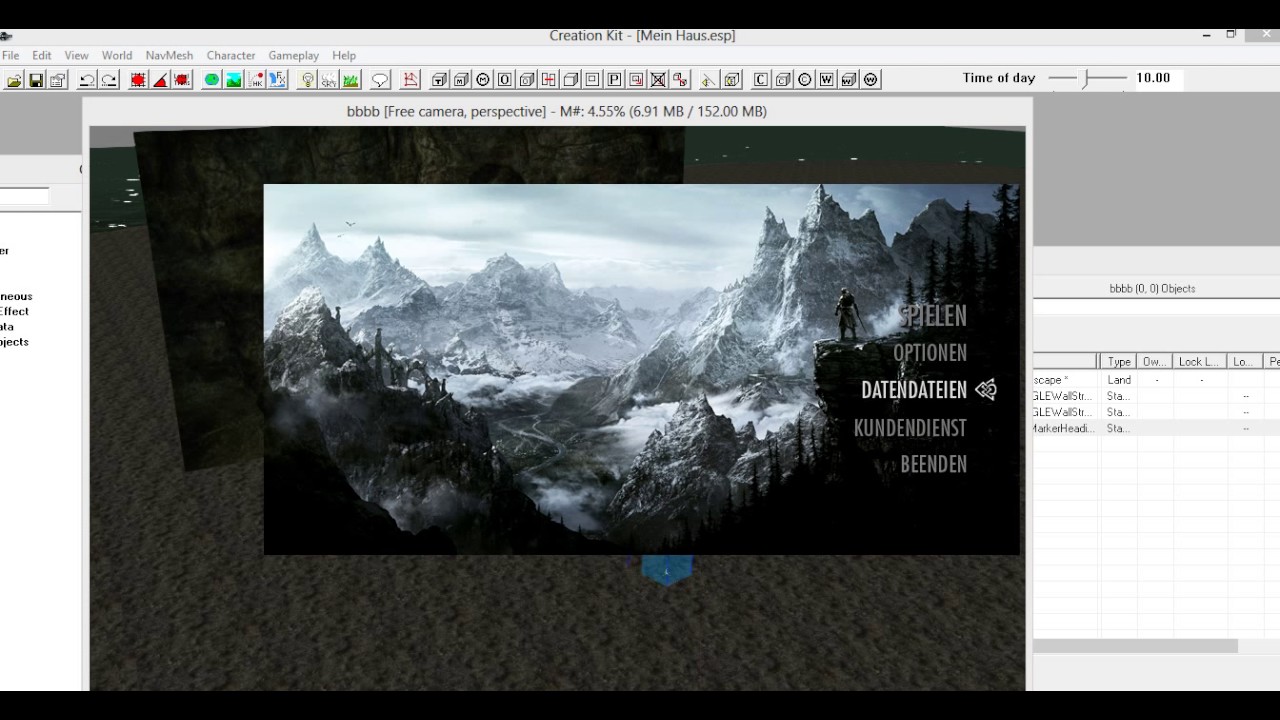Open the World menu

click(117, 56)
